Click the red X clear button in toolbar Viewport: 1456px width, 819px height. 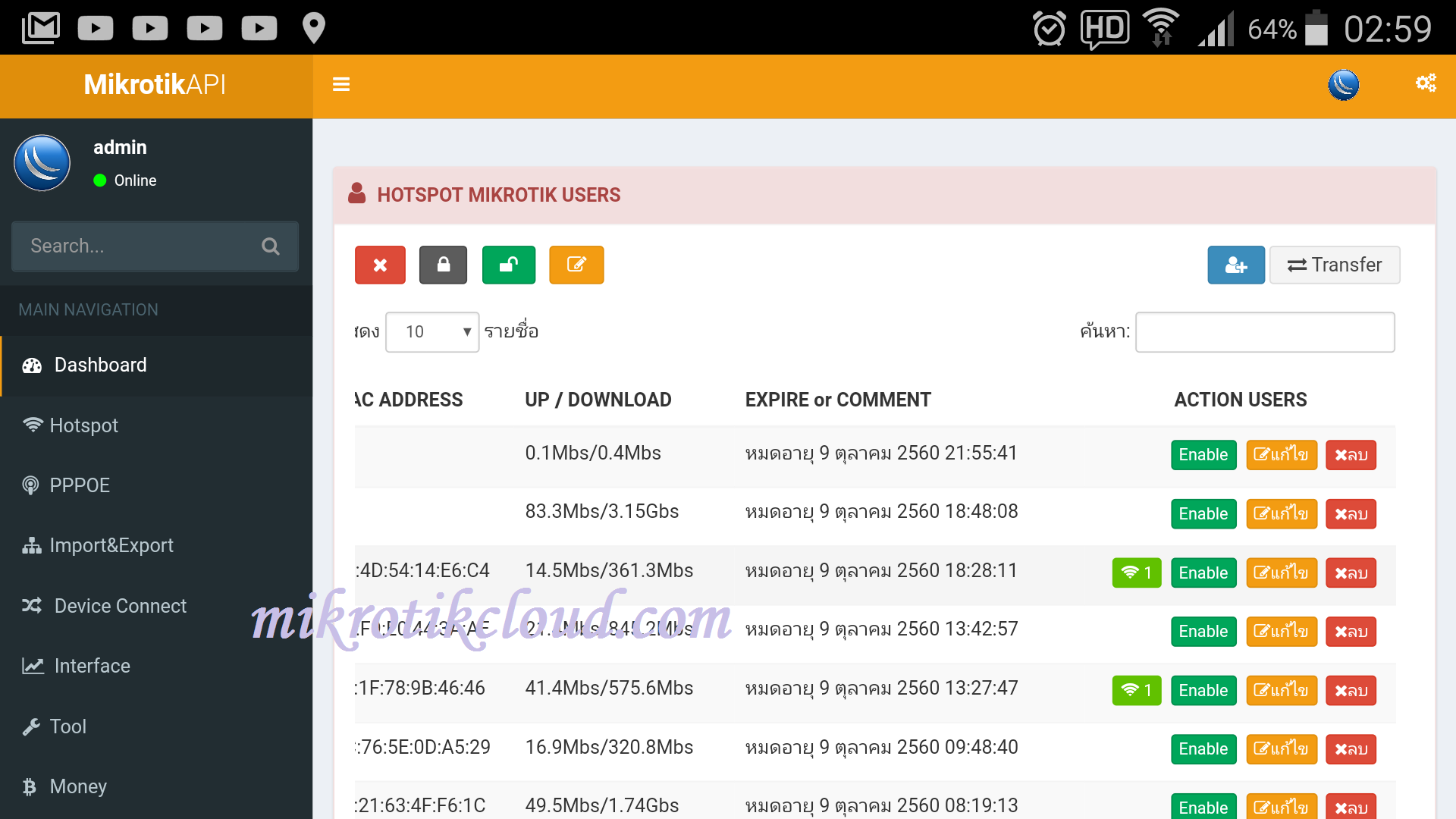[x=381, y=264]
